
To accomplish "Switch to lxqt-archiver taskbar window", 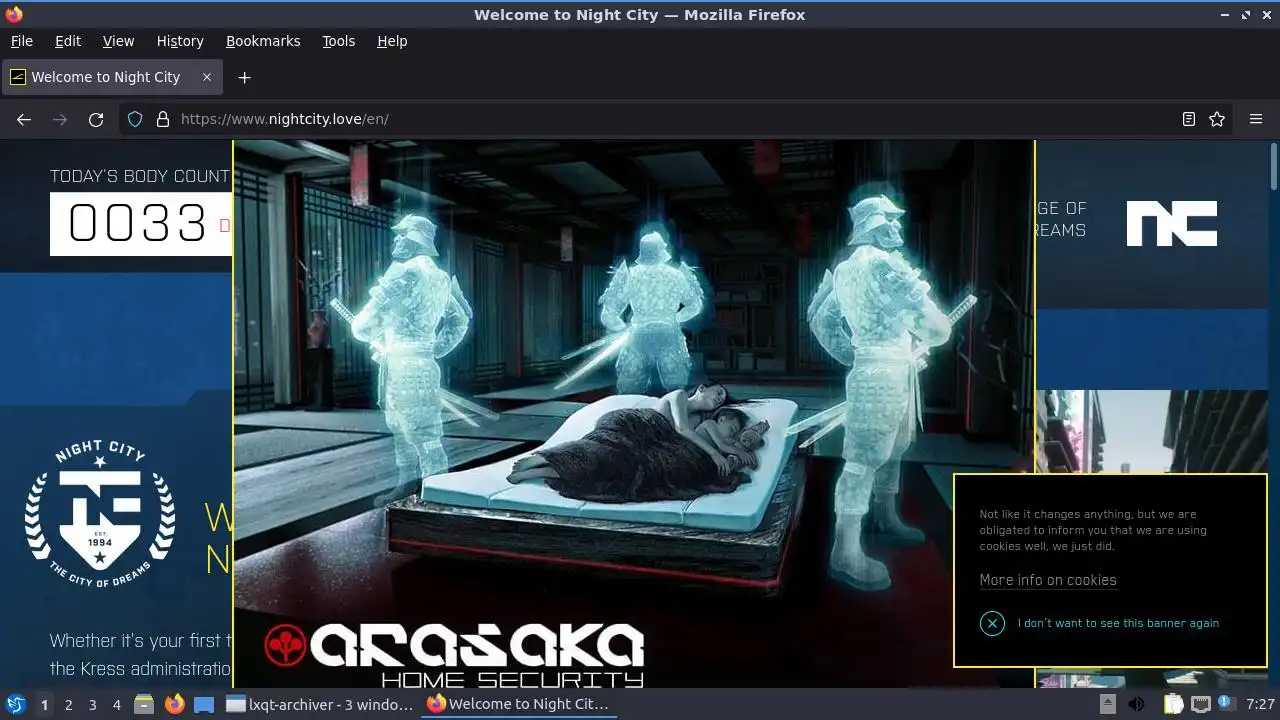I will tap(320, 704).
